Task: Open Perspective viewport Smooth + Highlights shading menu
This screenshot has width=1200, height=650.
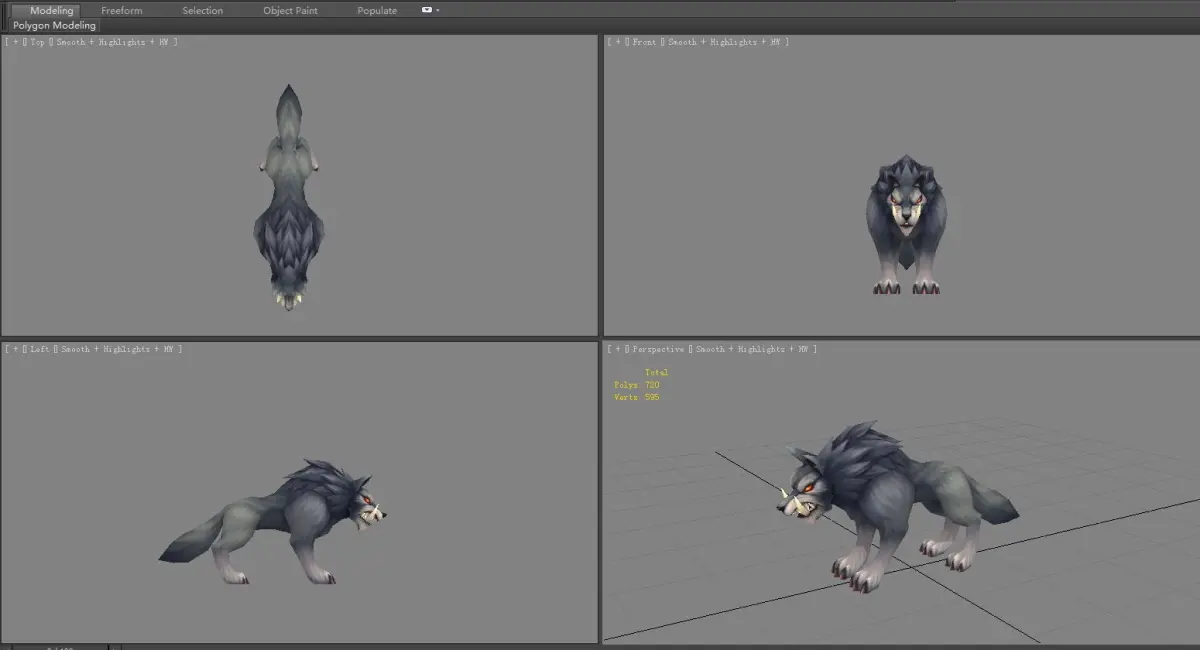Action: coord(750,349)
